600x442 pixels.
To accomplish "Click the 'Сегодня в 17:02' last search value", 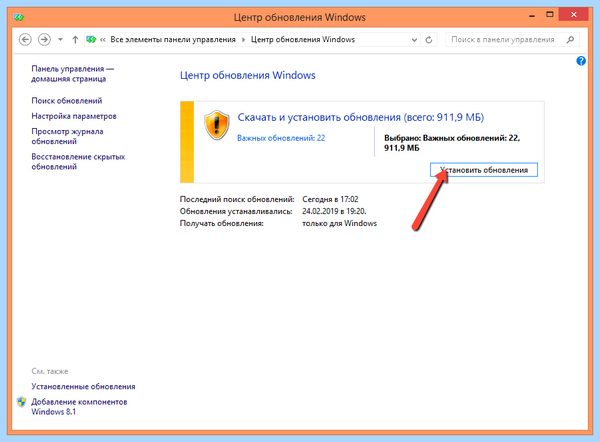I will [x=330, y=199].
